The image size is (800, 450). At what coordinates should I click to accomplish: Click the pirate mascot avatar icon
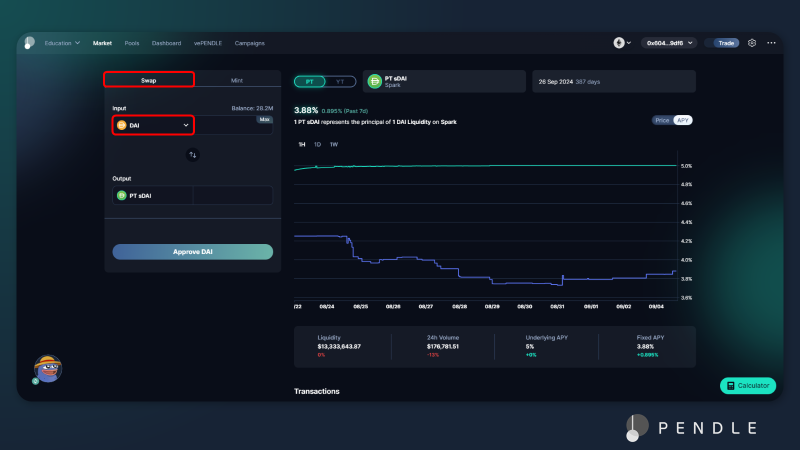(x=48, y=369)
